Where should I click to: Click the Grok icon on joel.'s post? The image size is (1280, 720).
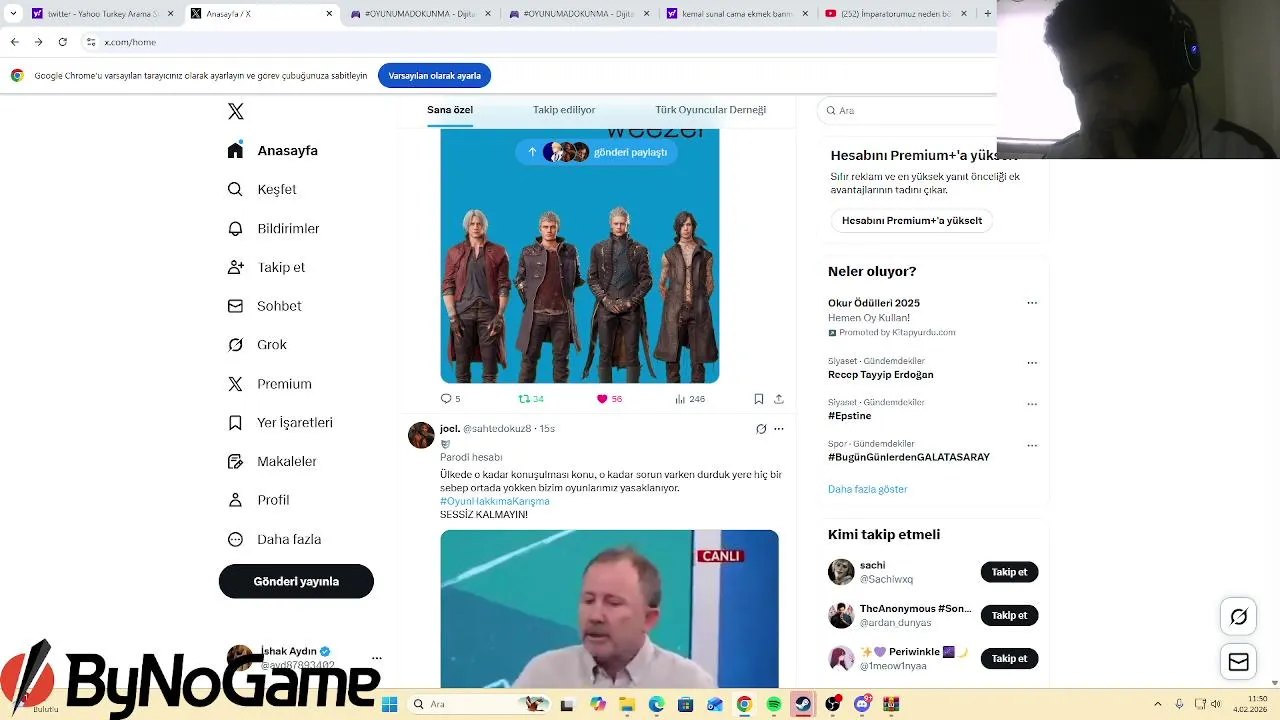pyautogui.click(x=761, y=429)
